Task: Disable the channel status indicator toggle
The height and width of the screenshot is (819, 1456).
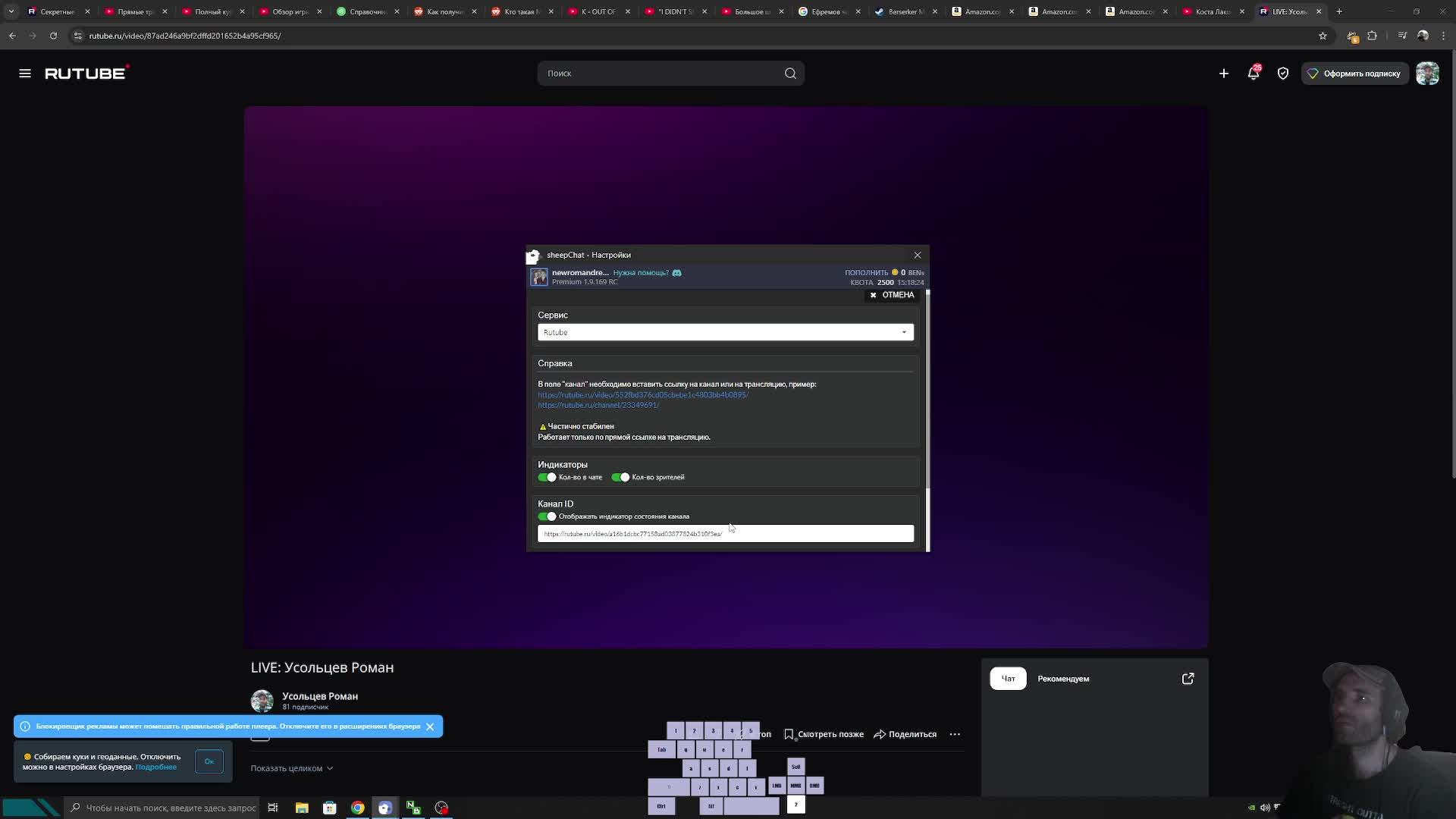Action: 547,516
